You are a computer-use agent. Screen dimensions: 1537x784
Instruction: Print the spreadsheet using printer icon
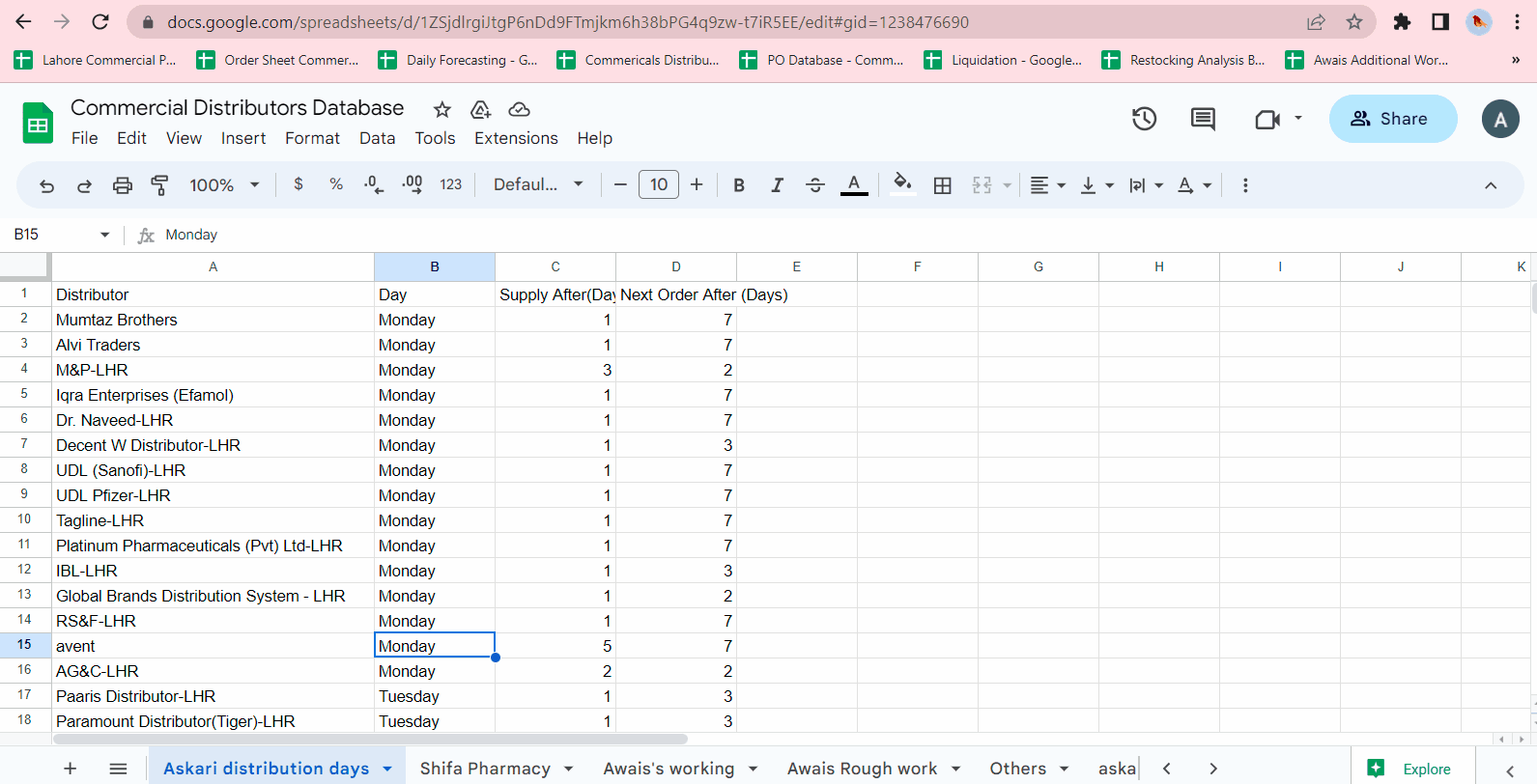tap(123, 185)
